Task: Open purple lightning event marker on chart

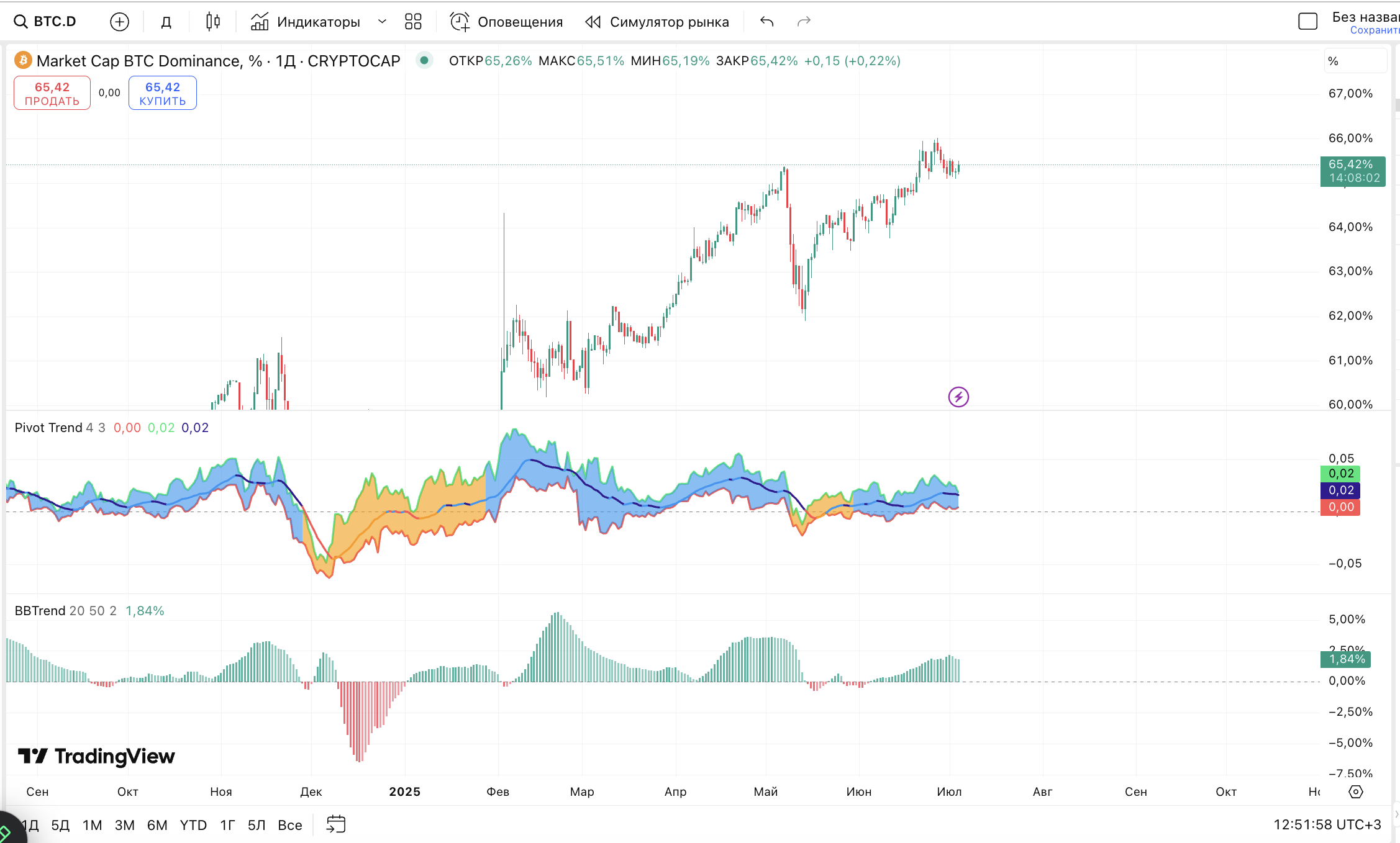Action: 958,397
